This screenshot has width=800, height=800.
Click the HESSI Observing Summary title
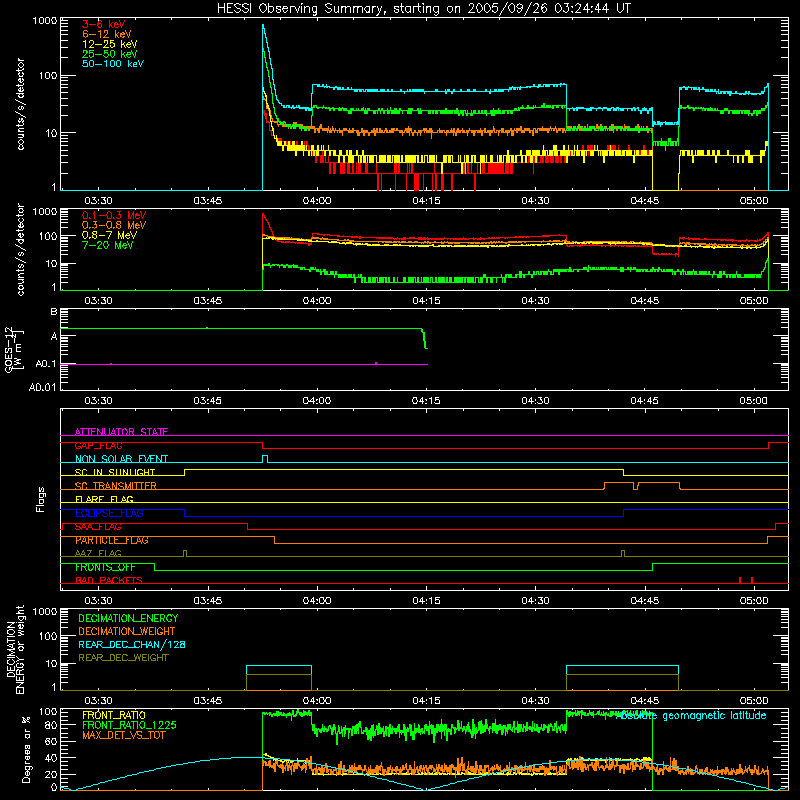click(423, 9)
